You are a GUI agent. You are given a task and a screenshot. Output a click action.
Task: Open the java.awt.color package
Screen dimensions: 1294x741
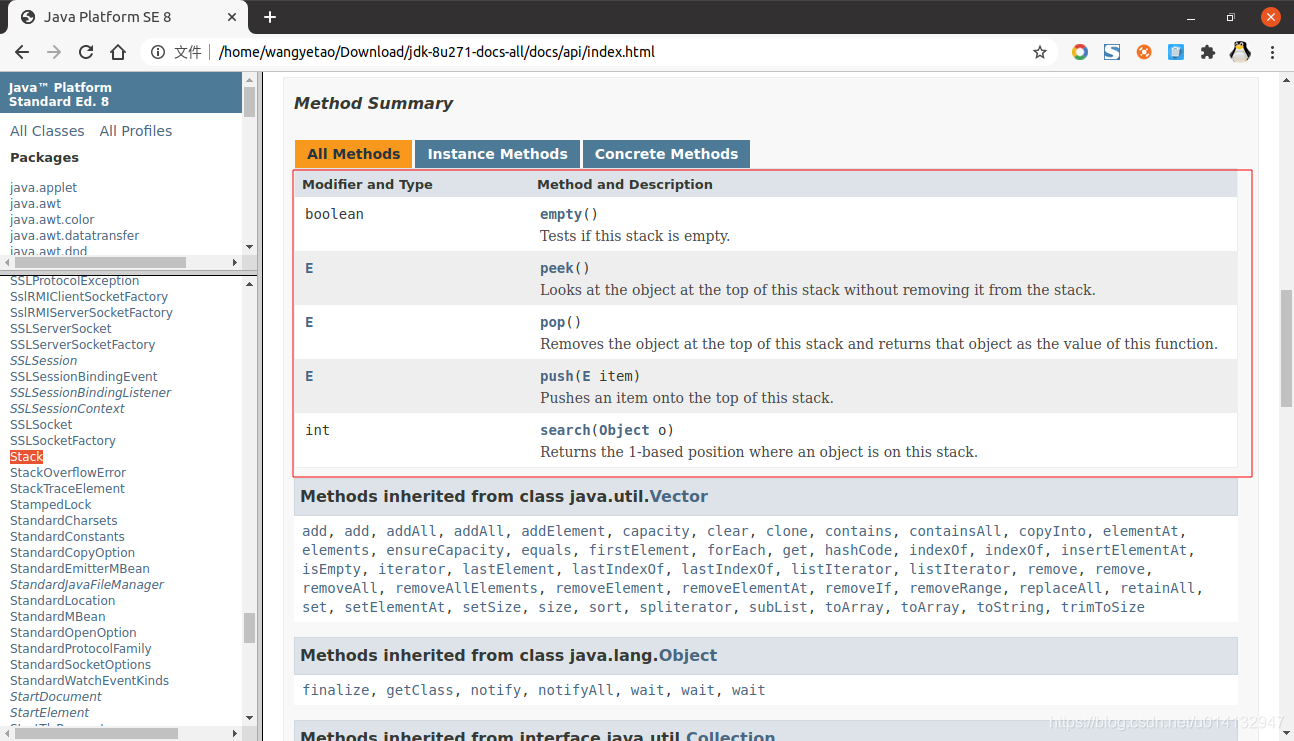(x=52, y=220)
